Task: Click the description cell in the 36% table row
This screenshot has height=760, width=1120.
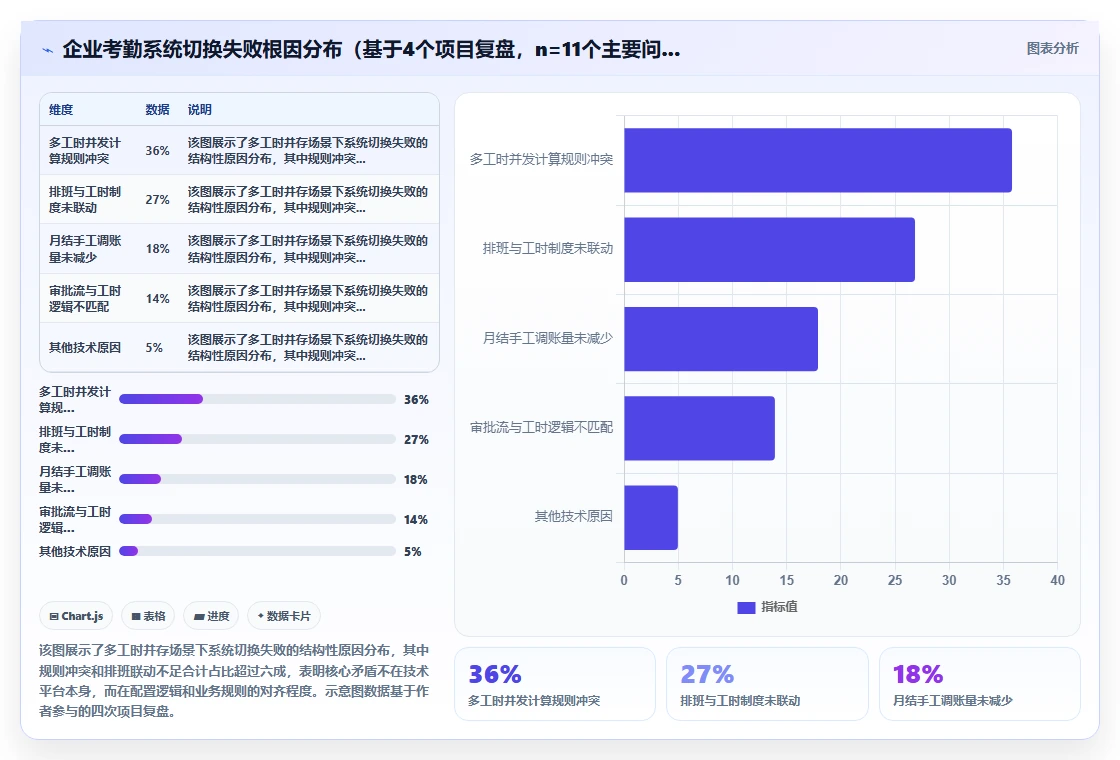Action: [308, 150]
